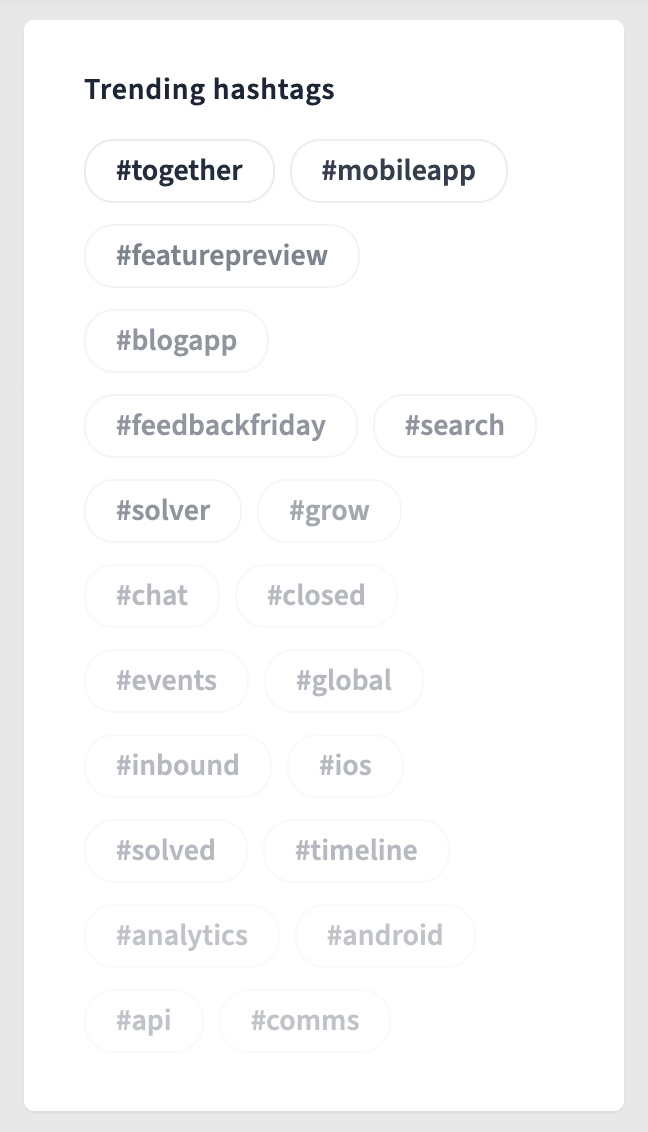Viewport: 648px width, 1132px height.
Task: Click the #featurepreview tag
Action: tap(221, 255)
